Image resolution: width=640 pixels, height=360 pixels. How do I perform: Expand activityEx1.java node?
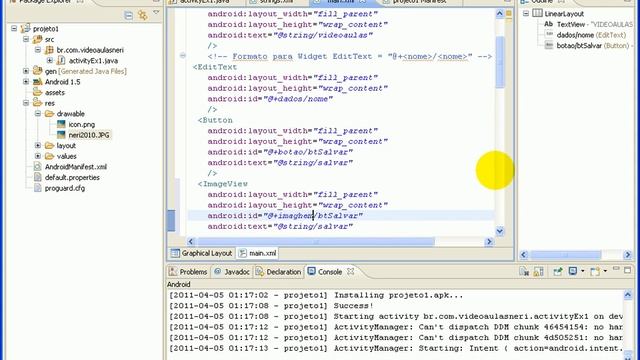click(x=50, y=60)
